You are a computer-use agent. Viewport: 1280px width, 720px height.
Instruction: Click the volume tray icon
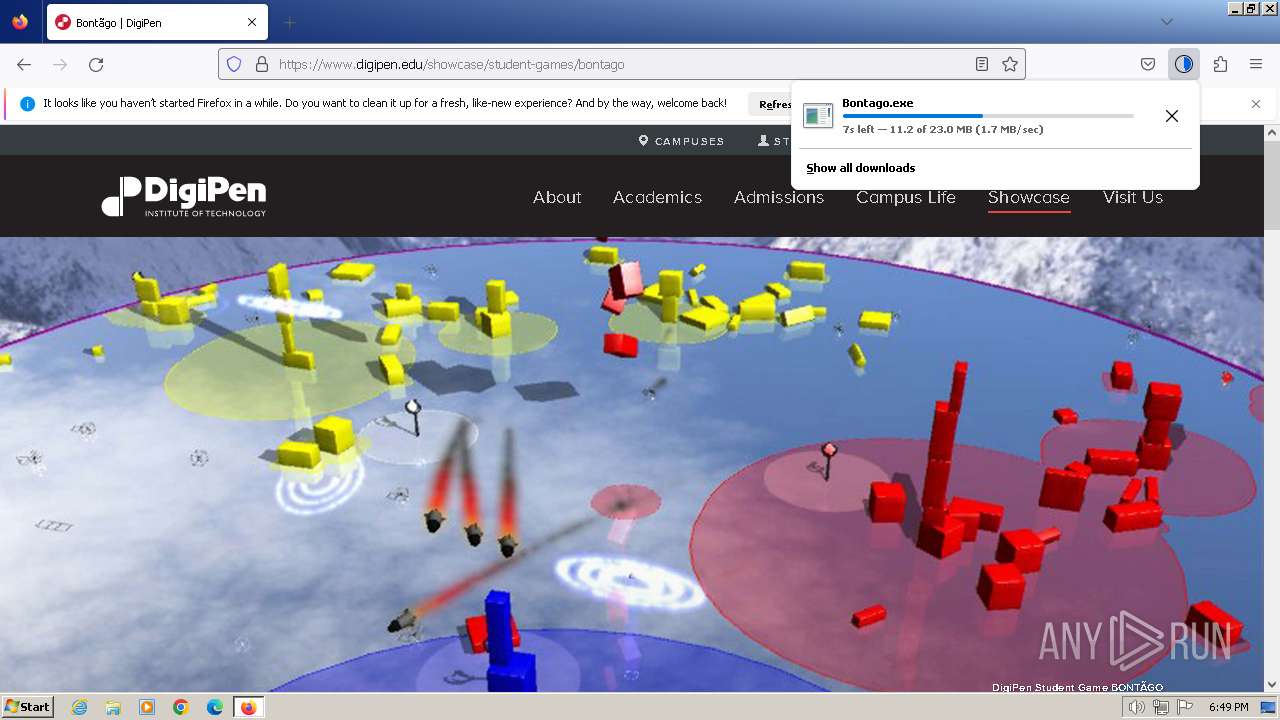click(1137, 707)
